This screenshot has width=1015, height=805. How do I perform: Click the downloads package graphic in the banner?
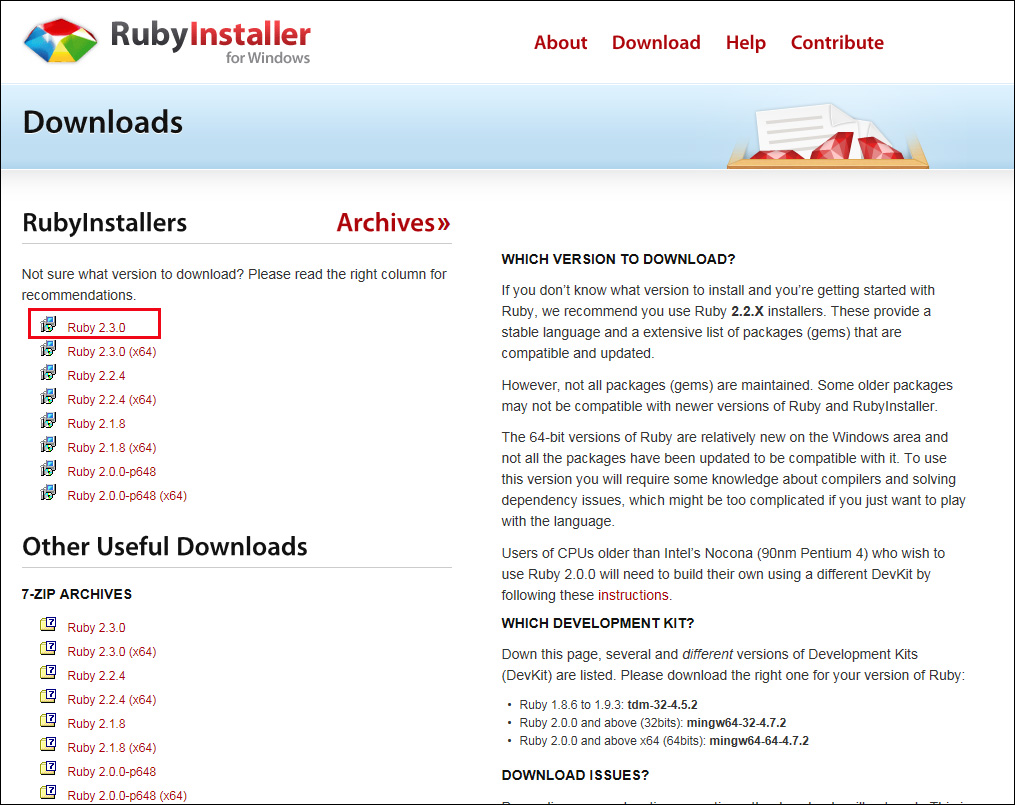(828, 135)
